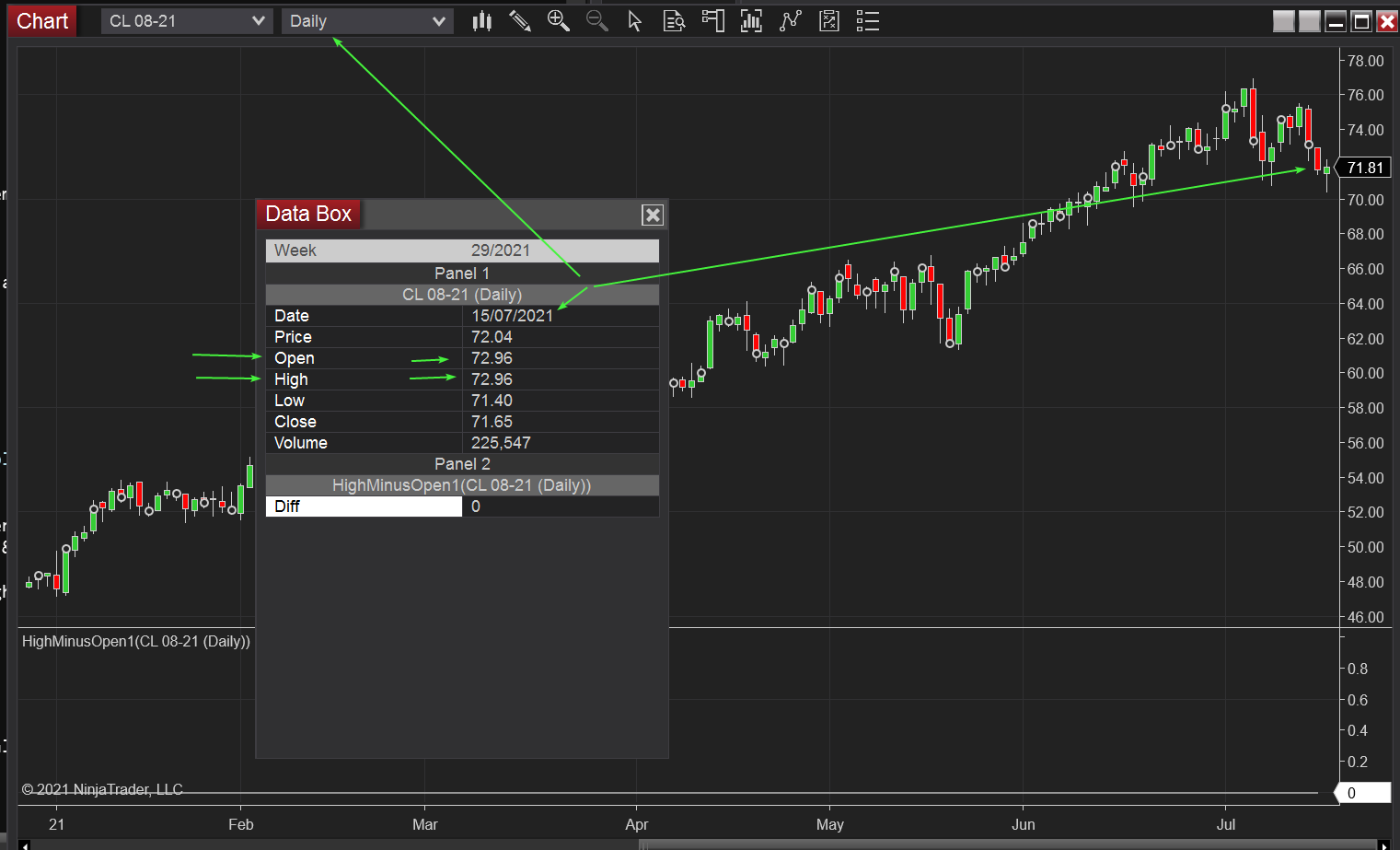Click the Jul label on time axis
The height and width of the screenshot is (850, 1400).
pyautogui.click(x=1226, y=824)
